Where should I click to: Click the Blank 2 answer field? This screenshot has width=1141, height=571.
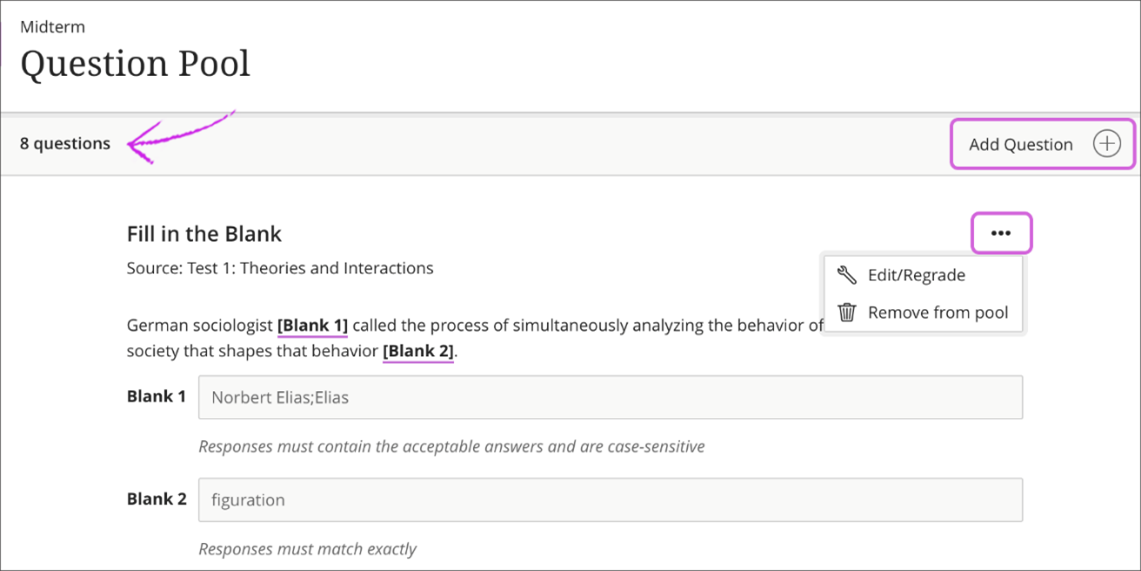coord(610,499)
